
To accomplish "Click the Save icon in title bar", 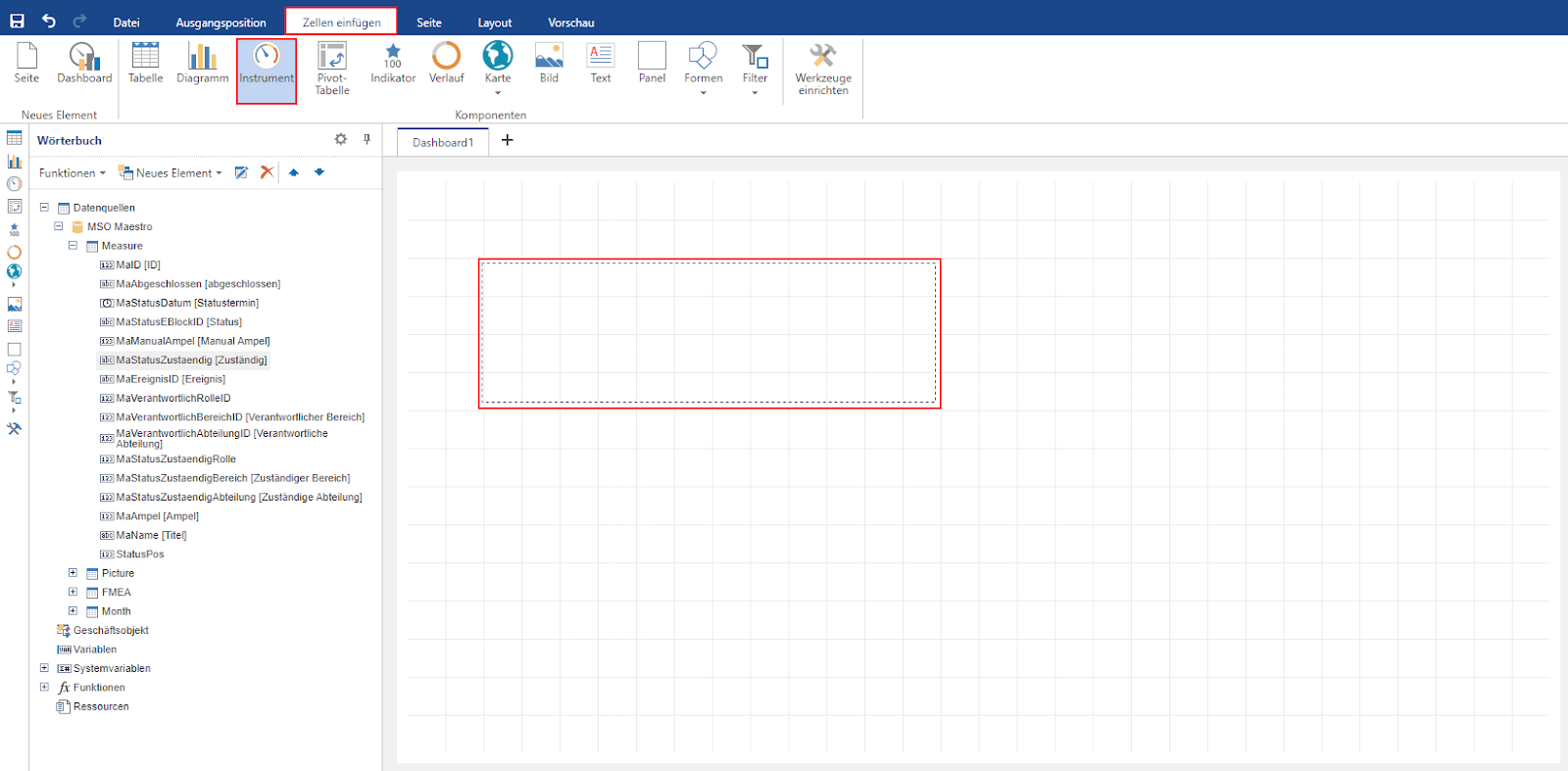I will coord(17,21).
